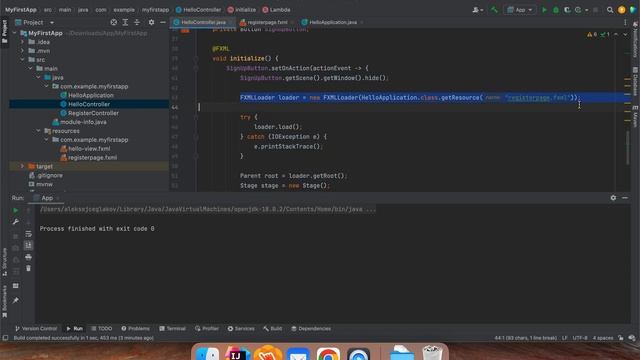The image size is (640, 360).
Task: Open the Version Control tool window
Action: [x=36, y=329]
